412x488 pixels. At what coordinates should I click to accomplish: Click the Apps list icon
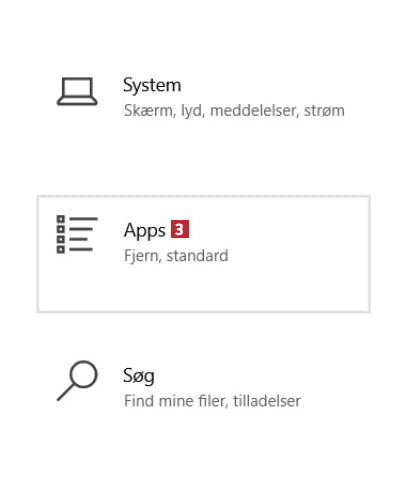[x=77, y=234]
